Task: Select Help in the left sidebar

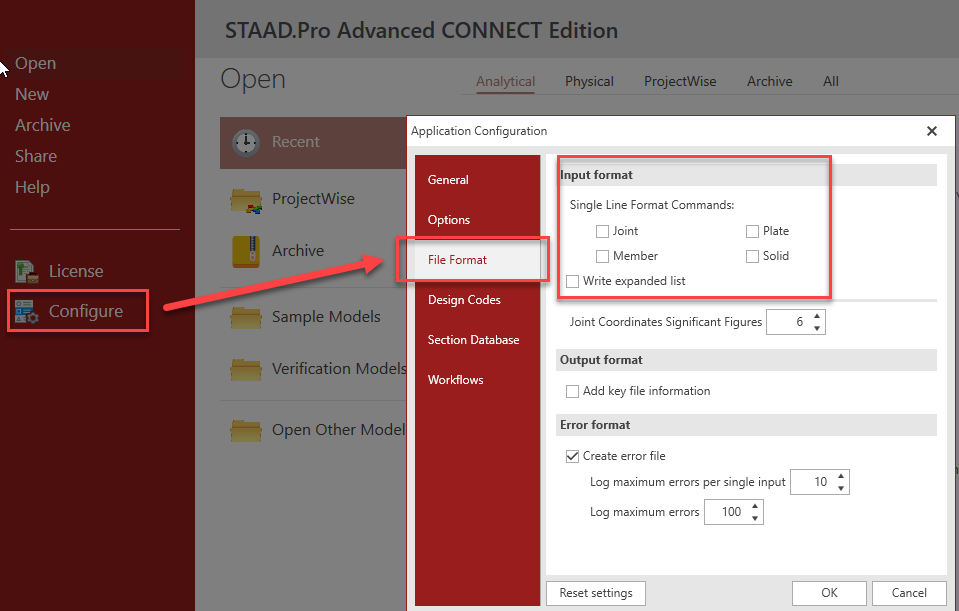Action: pos(32,187)
